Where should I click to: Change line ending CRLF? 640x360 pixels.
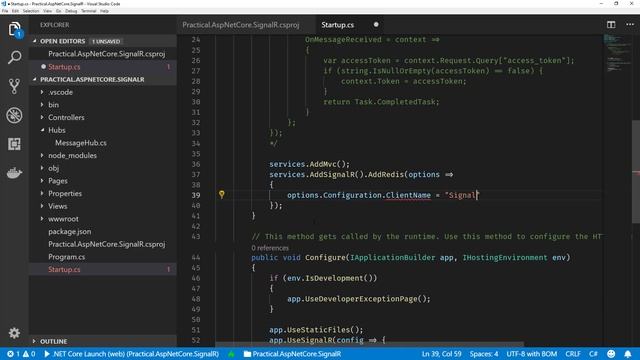tap(573, 354)
